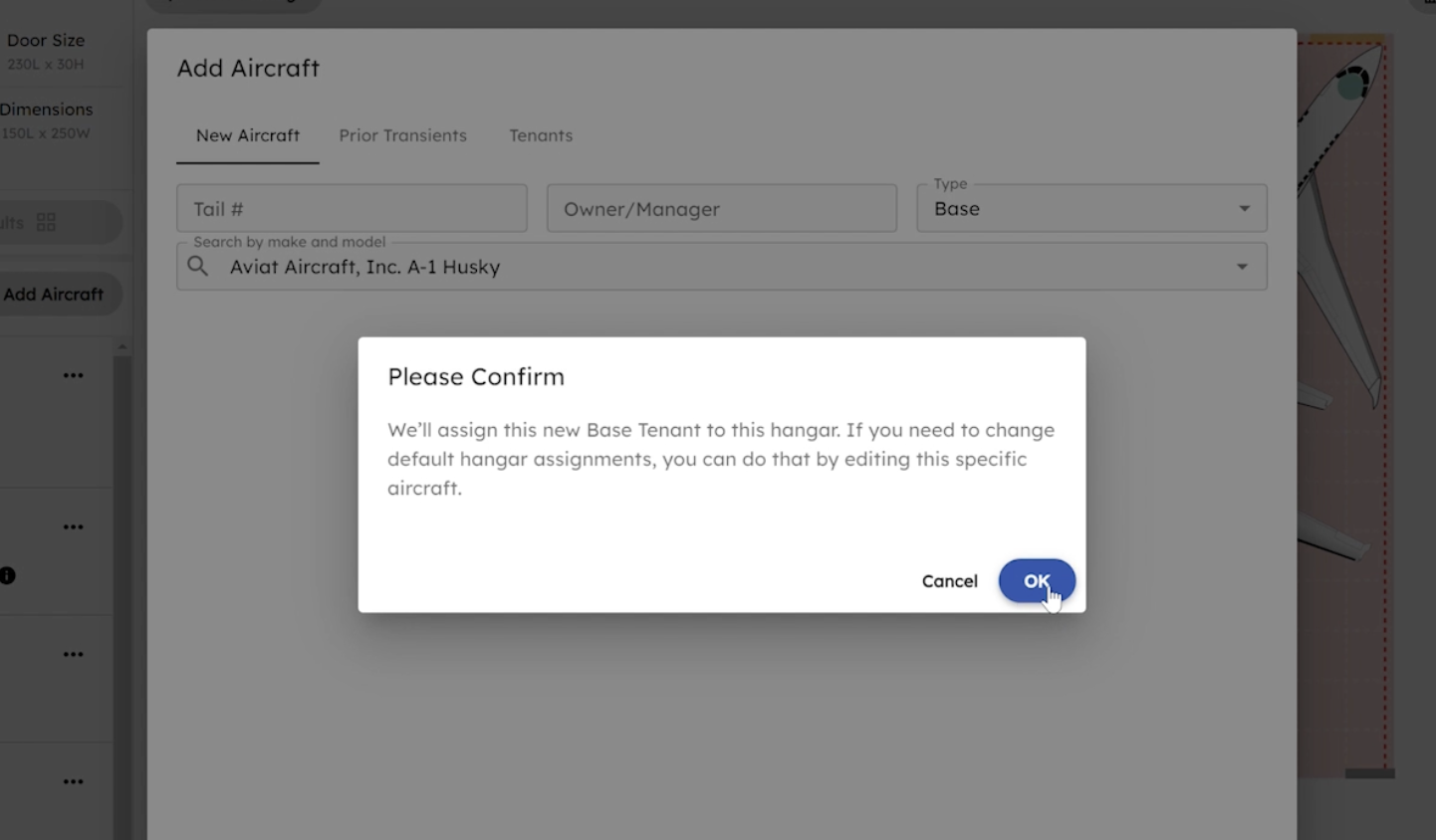Click the black info icon in sidebar

[7, 575]
